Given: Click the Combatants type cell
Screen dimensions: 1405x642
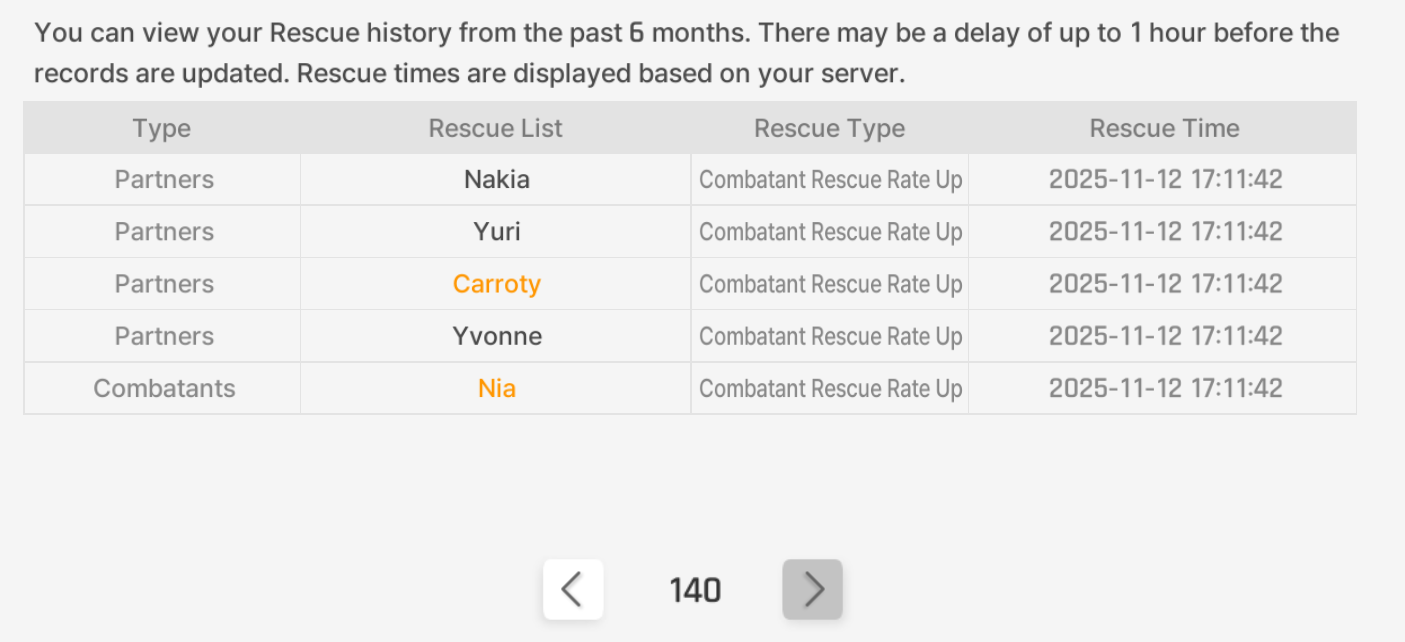Looking at the screenshot, I should tap(164, 388).
